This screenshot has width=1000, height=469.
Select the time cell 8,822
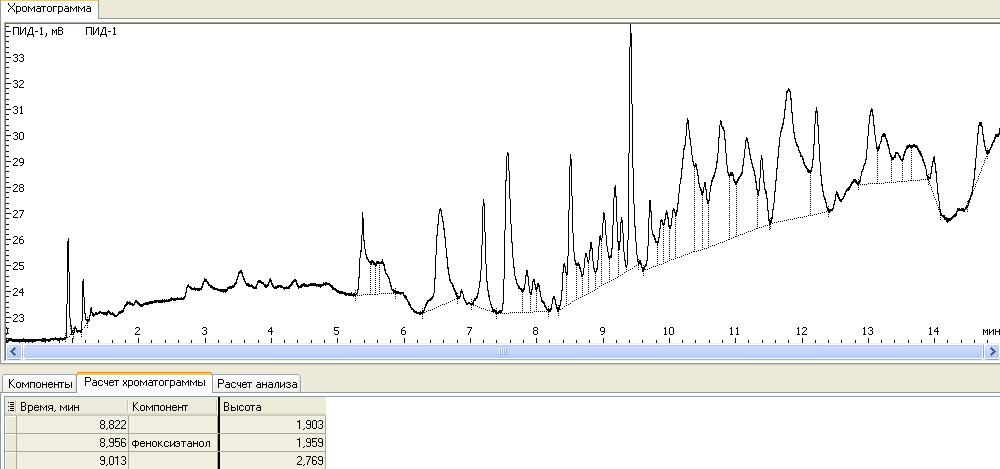[70, 425]
